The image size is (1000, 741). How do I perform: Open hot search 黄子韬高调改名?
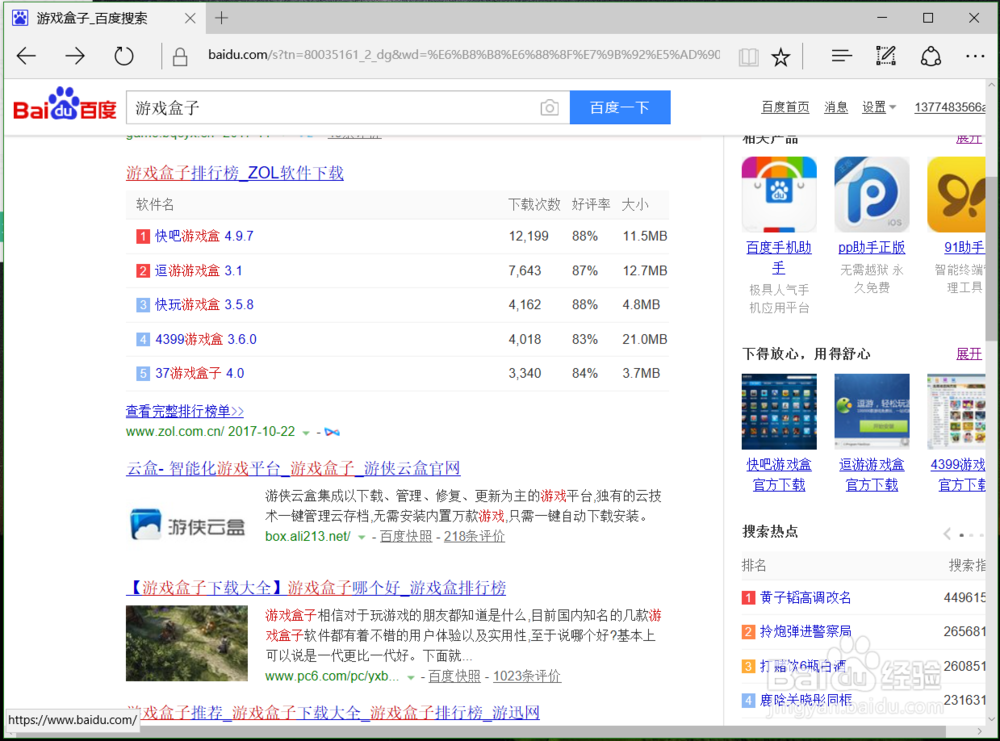point(805,598)
